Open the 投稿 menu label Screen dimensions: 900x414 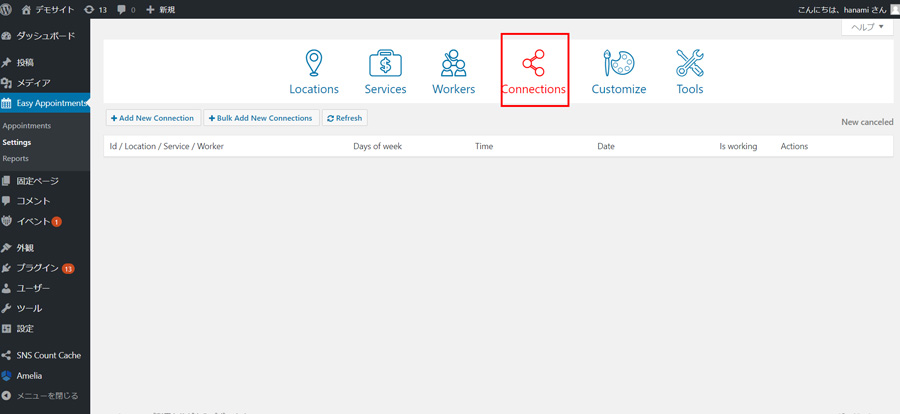(x=25, y=63)
